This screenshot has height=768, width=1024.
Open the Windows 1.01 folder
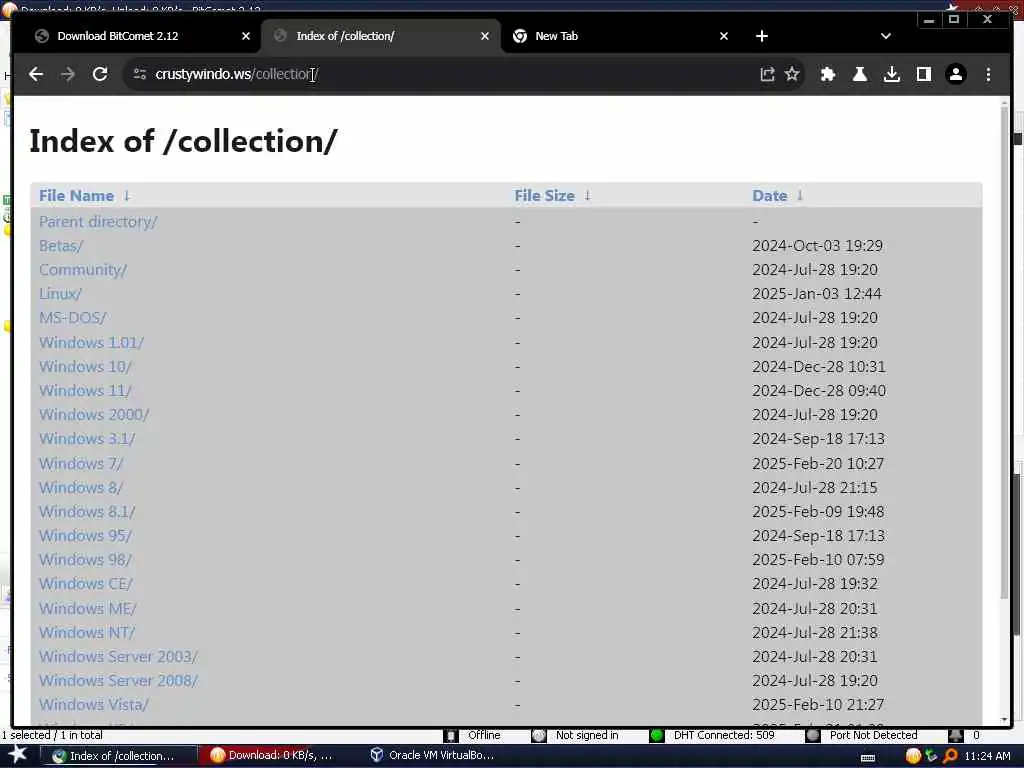(x=91, y=343)
